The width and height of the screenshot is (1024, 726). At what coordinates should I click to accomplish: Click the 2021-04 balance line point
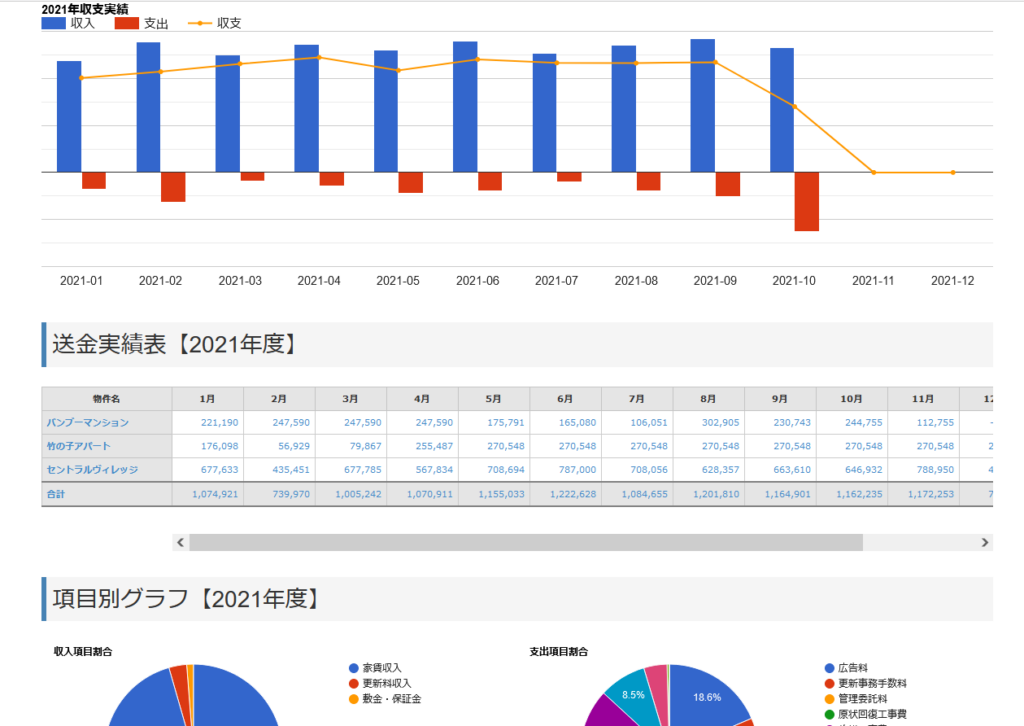(319, 57)
